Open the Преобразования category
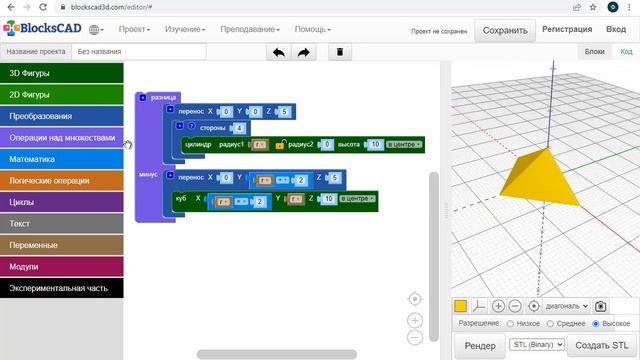 pyautogui.click(x=62, y=116)
